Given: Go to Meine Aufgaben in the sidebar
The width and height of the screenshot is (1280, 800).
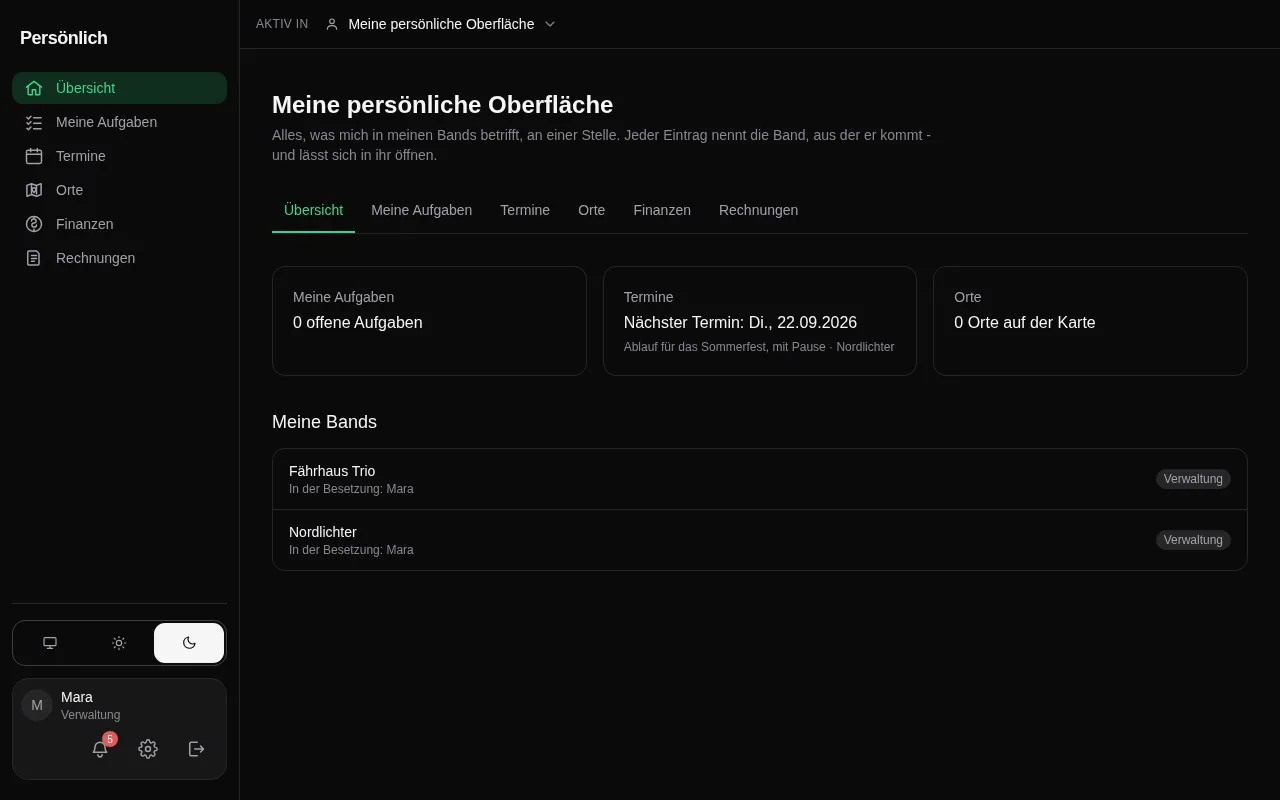Looking at the screenshot, I should point(119,122).
